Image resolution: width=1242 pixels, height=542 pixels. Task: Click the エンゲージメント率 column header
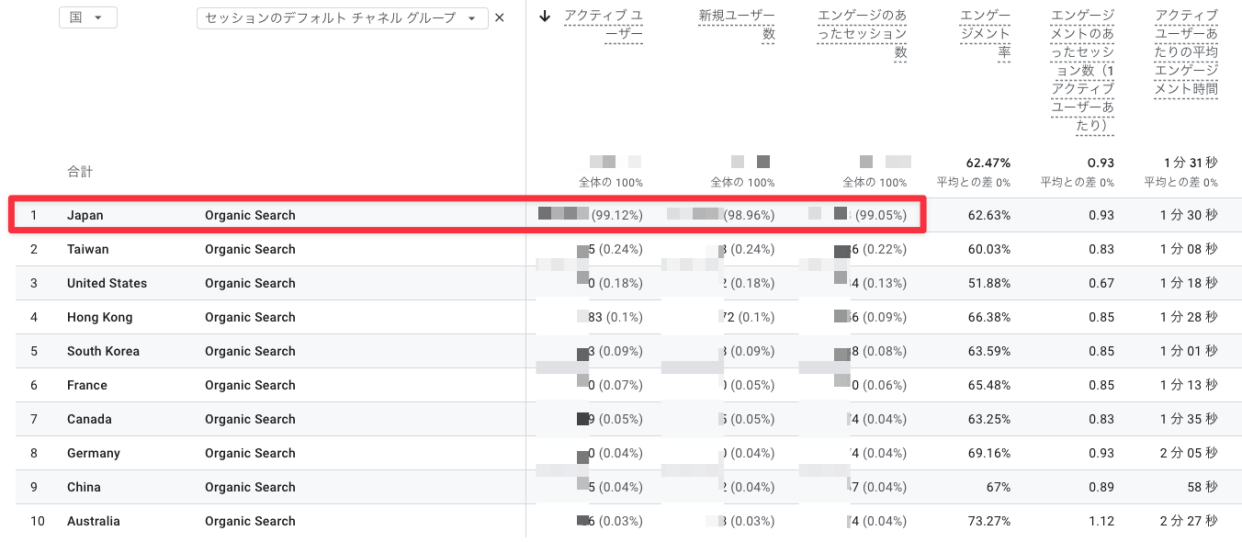point(985,34)
